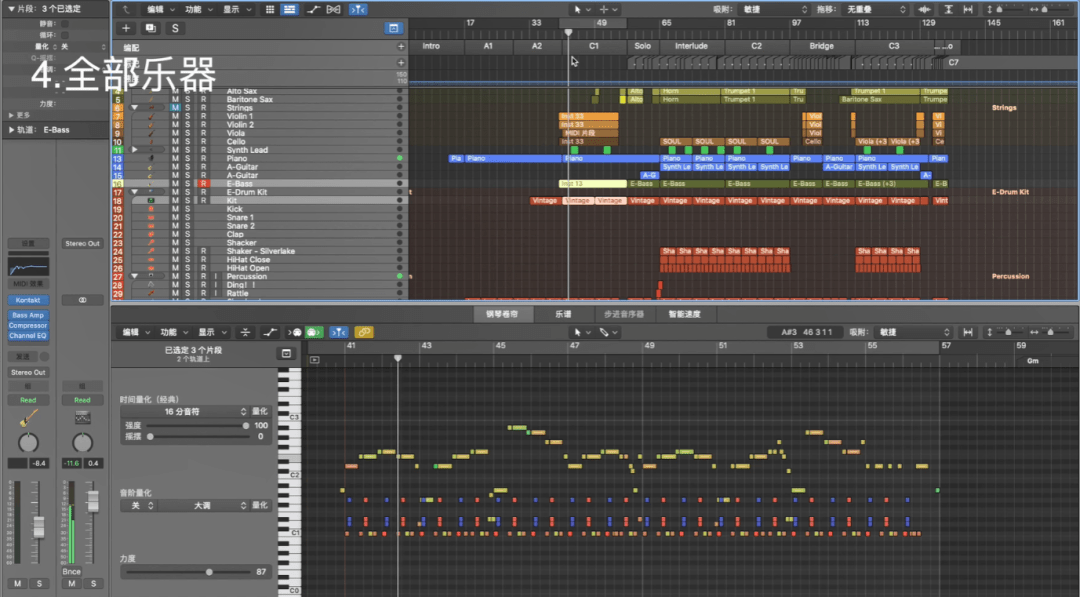Open the time quantize 16分音符 dropdown
Image resolution: width=1080 pixels, height=597 pixels.
pos(183,411)
